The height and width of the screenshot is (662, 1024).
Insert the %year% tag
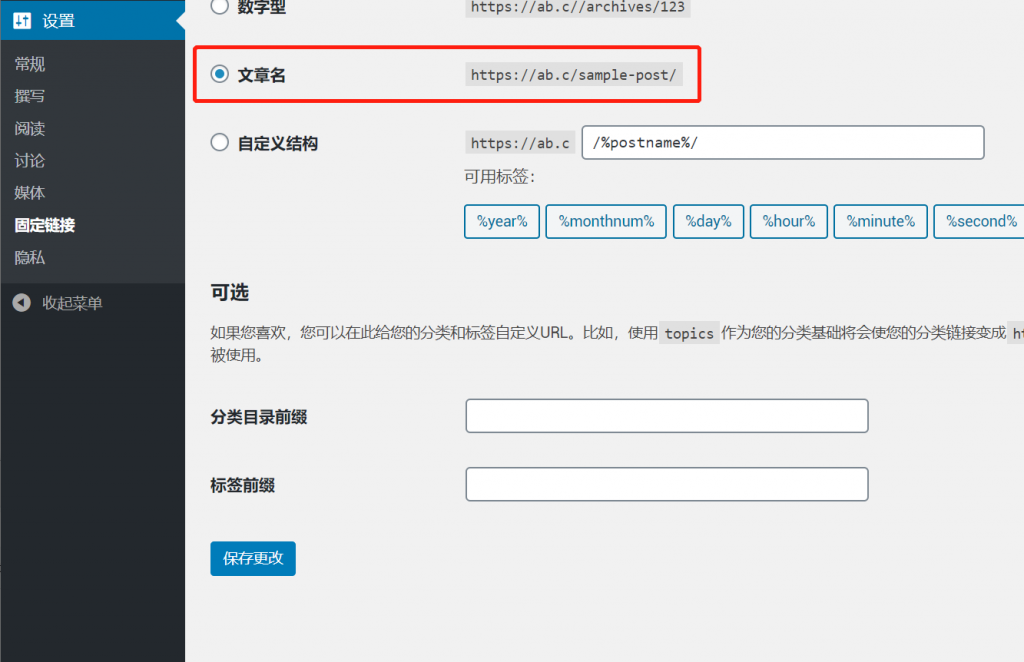point(502,222)
